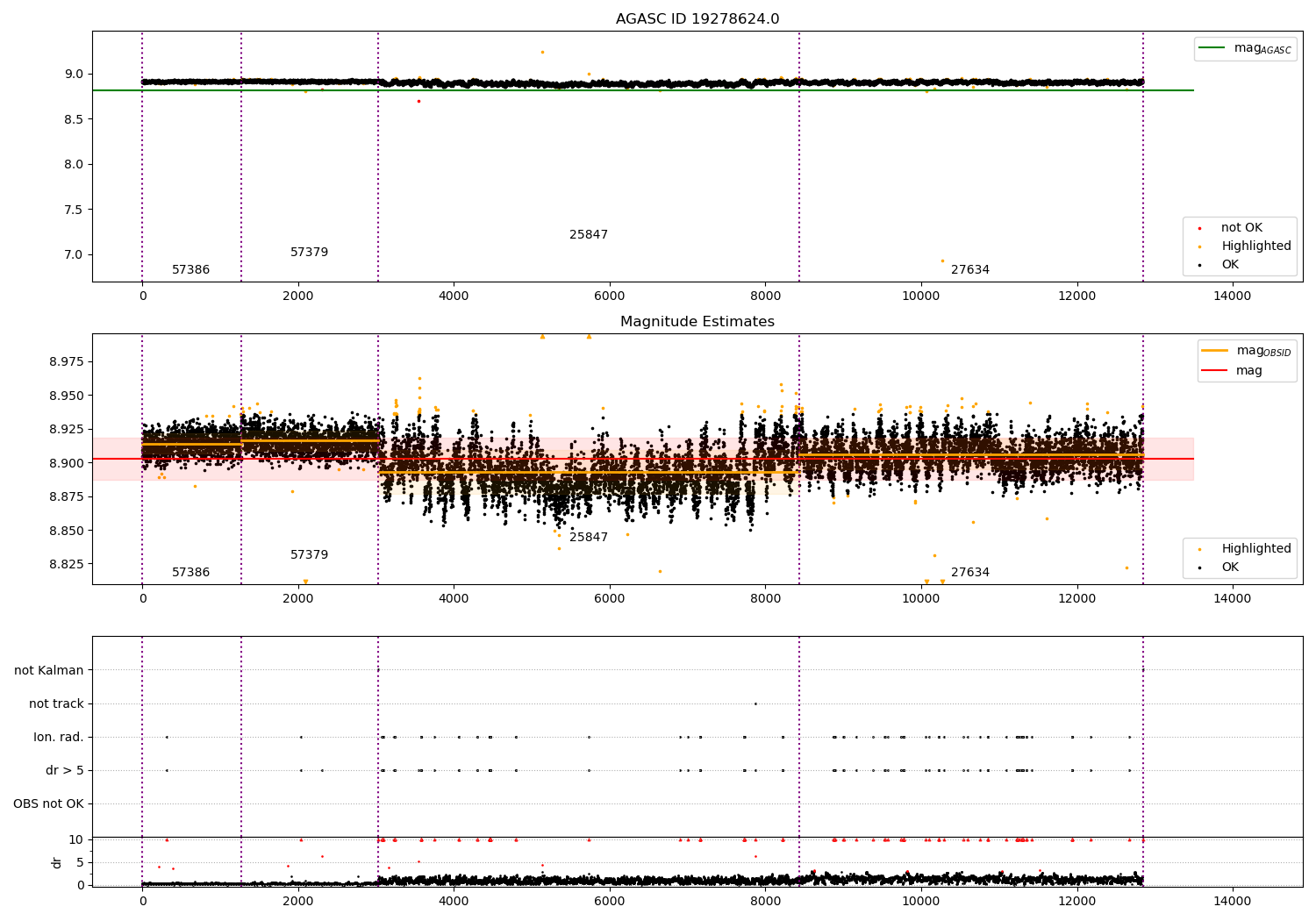Image resolution: width=1316 pixels, height=921 pixels.
Task: Click the "OBS not OK" axis label
Action: click(x=48, y=803)
